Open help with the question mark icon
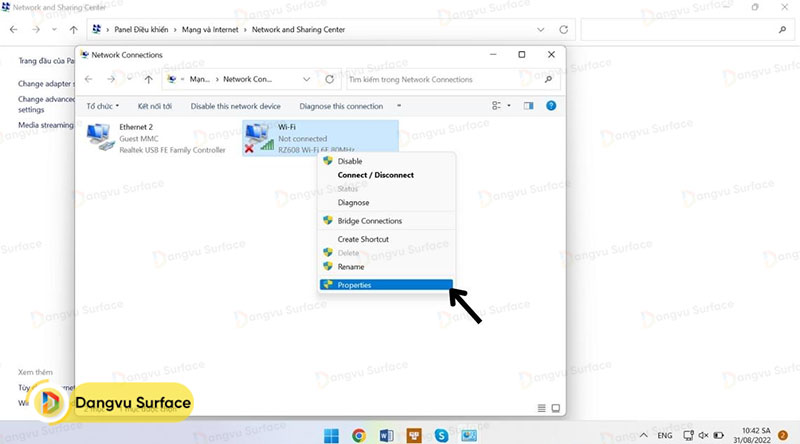This screenshot has width=800, height=444. click(x=551, y=106)
